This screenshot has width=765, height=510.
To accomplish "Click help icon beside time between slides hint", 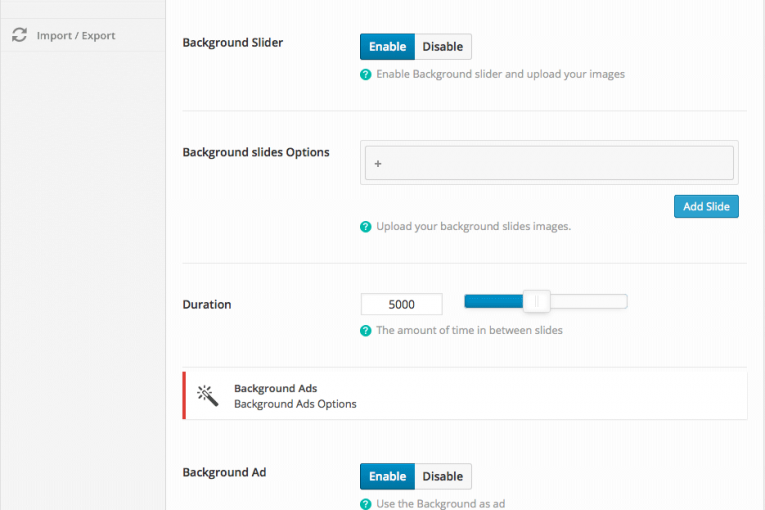I will tap(365, 331).
